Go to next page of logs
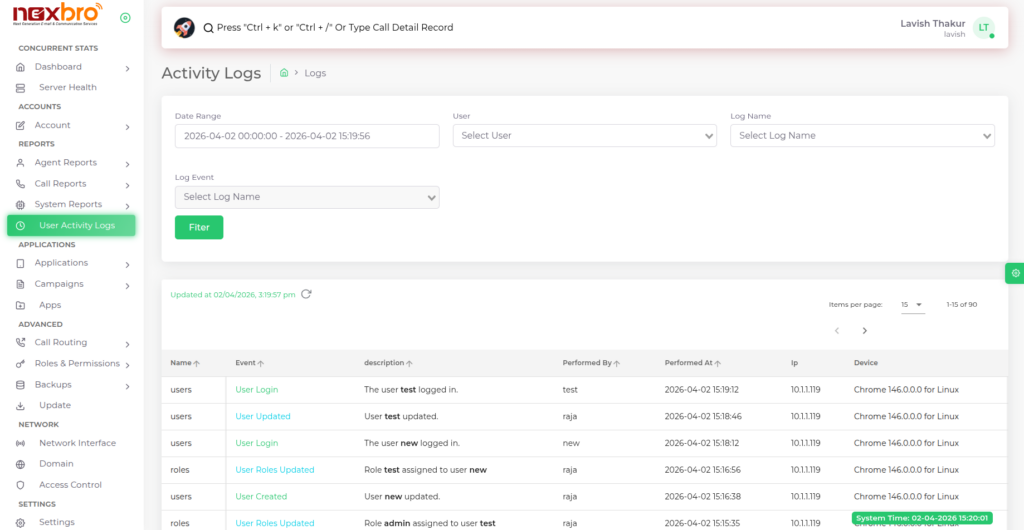Viewport: 1024px width, 530px height. point(864,331)
